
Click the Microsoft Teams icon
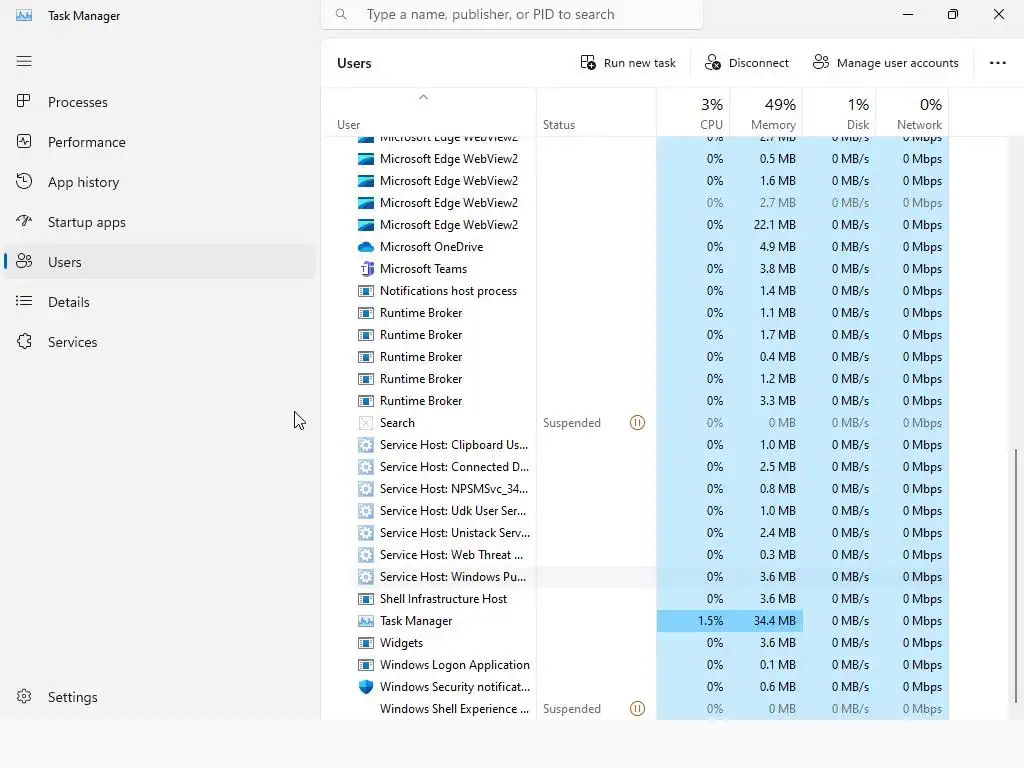tap(366, 269)
